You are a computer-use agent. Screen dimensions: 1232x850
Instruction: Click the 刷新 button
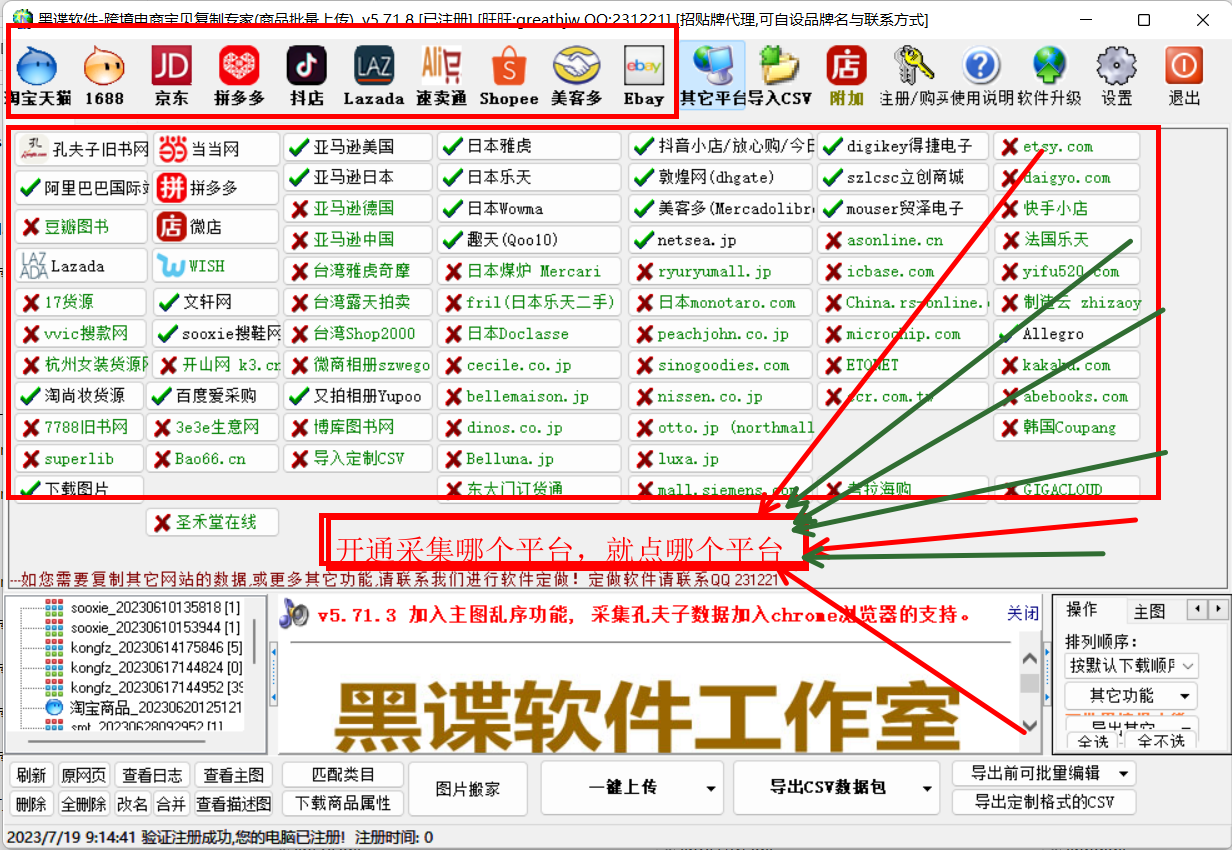pyautogui.click(x=32, y=775)
